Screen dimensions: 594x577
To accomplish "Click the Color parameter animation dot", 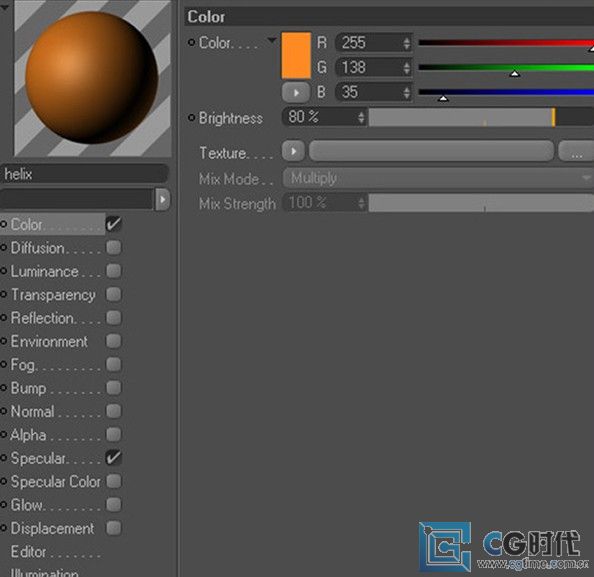I will pos(192,43).
